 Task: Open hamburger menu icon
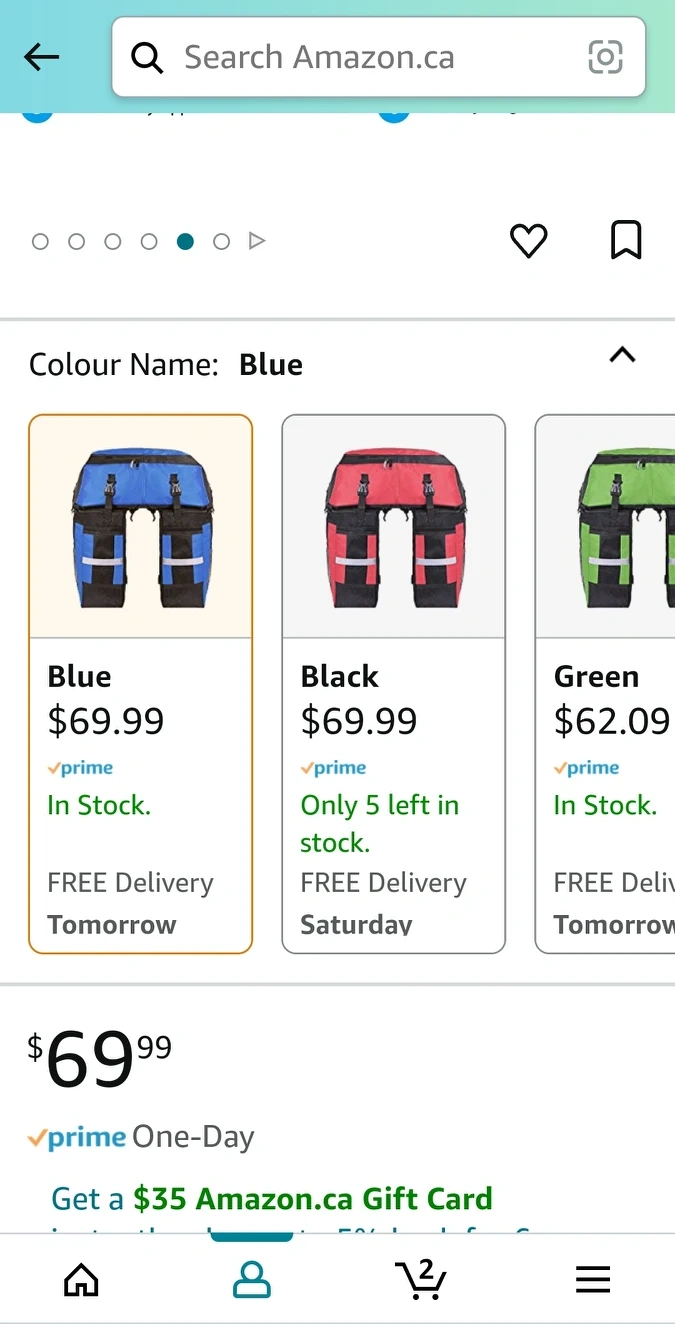(593, 1279)
